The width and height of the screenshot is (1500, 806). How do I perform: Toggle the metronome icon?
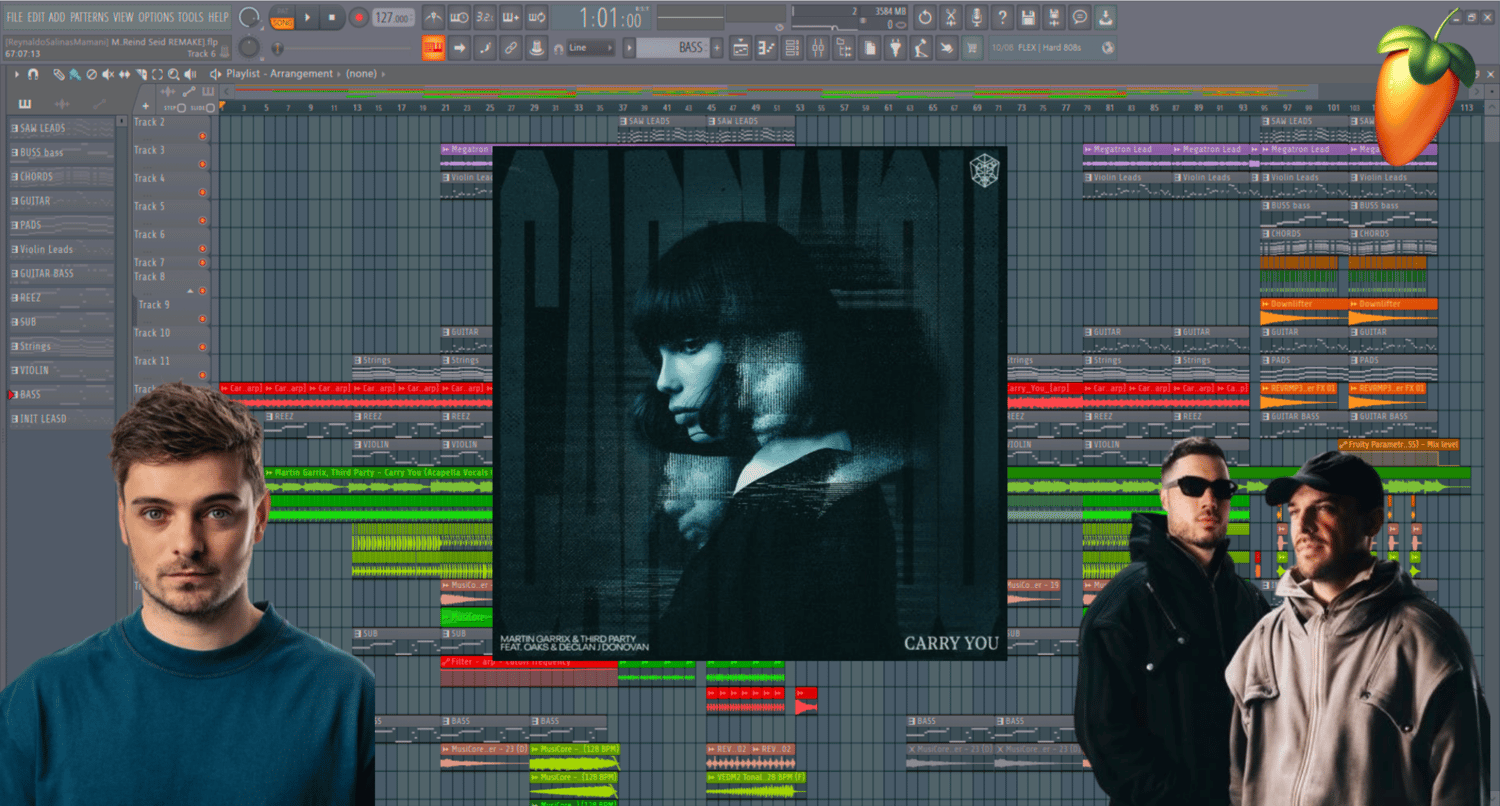pos(434,17)
